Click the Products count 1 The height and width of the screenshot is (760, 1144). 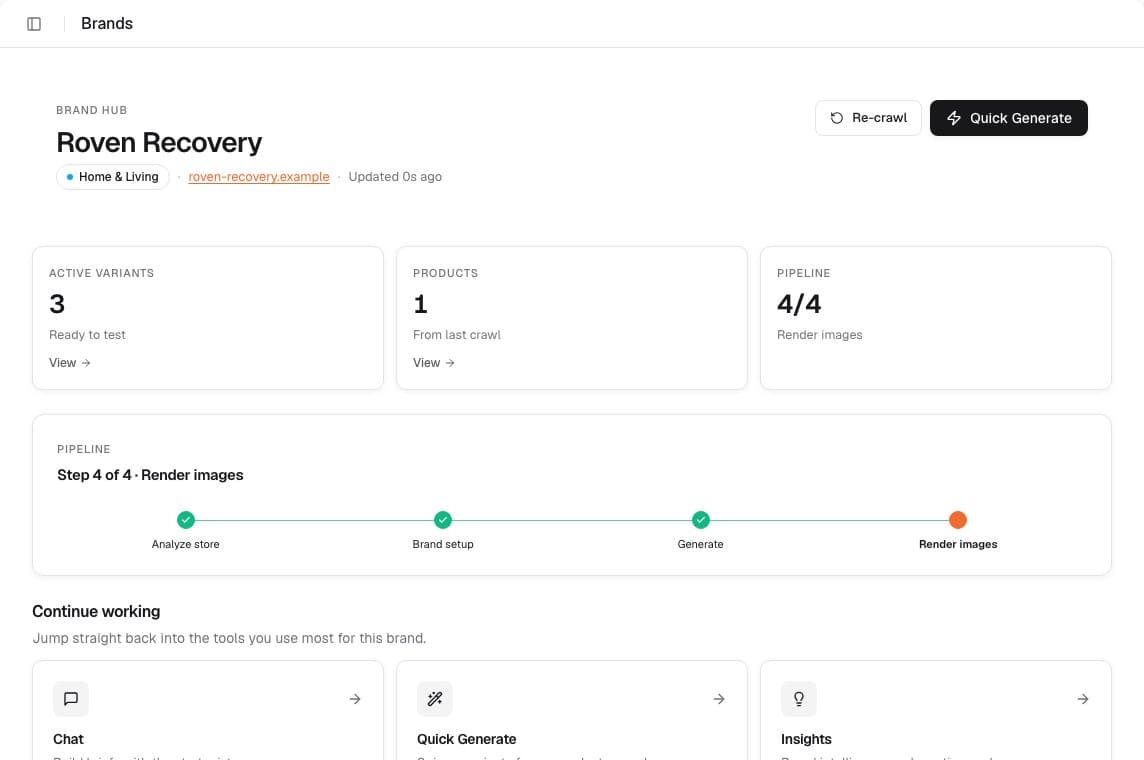point(420,304)
